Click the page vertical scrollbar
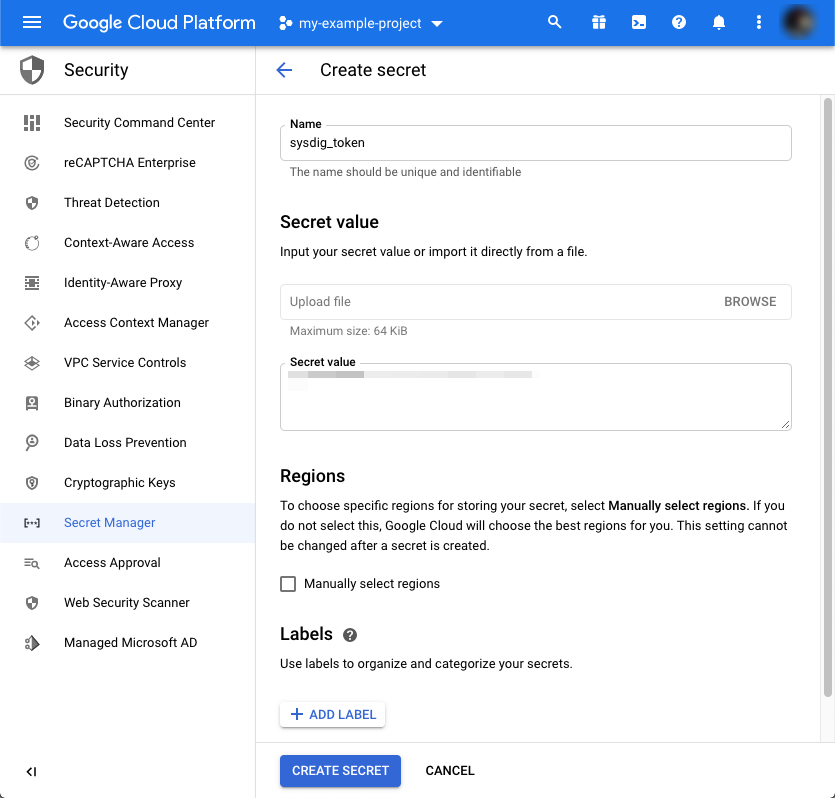 pos(828,397)
